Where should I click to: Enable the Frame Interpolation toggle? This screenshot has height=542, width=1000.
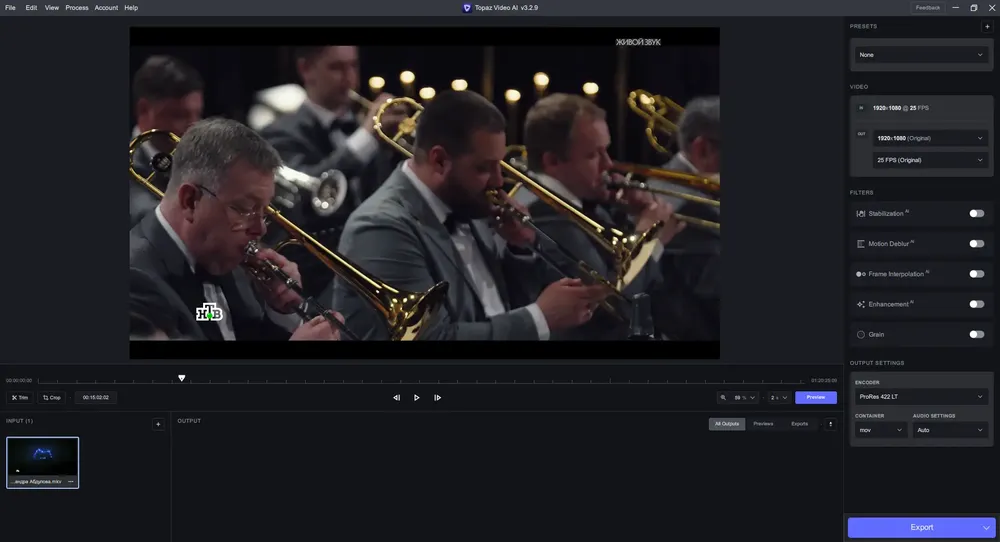click(x=976, y=274)
